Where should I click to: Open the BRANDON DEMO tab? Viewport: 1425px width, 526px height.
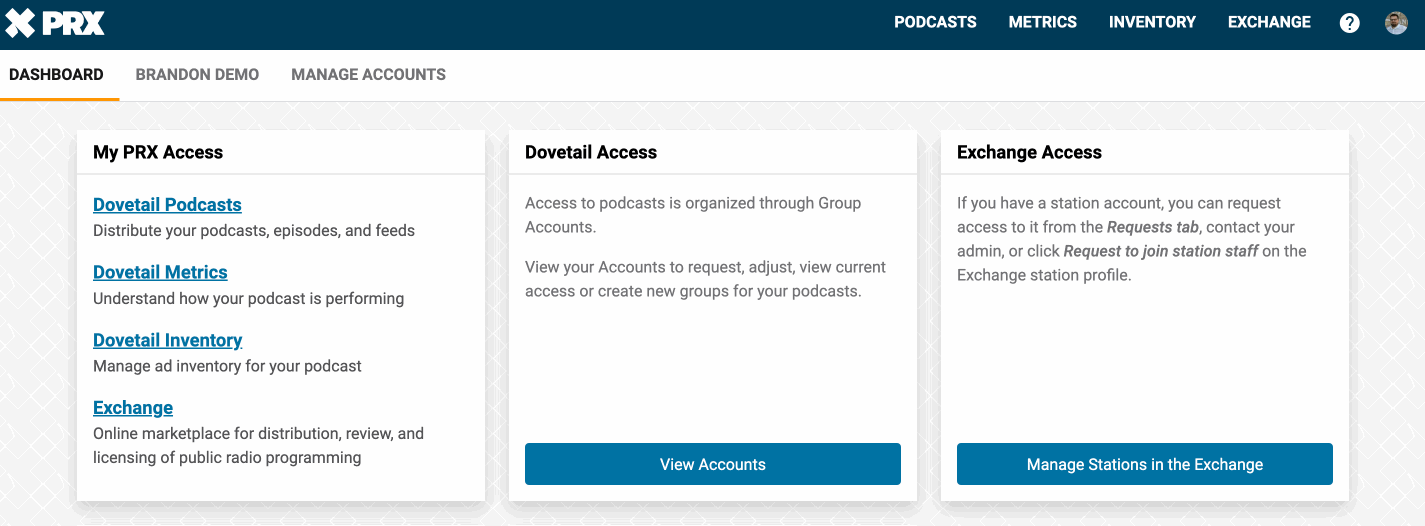point(197,75)
